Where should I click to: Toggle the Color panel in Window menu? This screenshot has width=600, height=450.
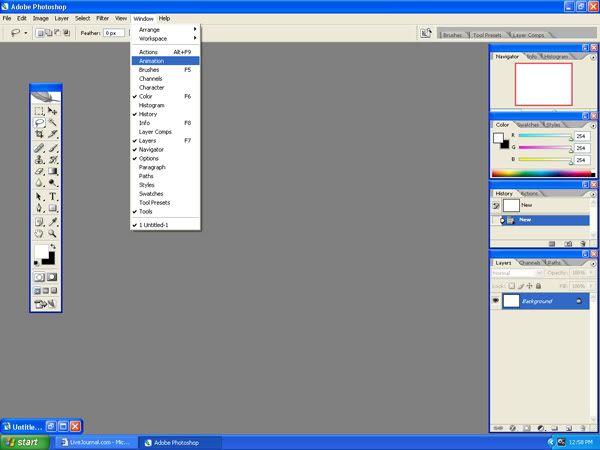[166, 96]
